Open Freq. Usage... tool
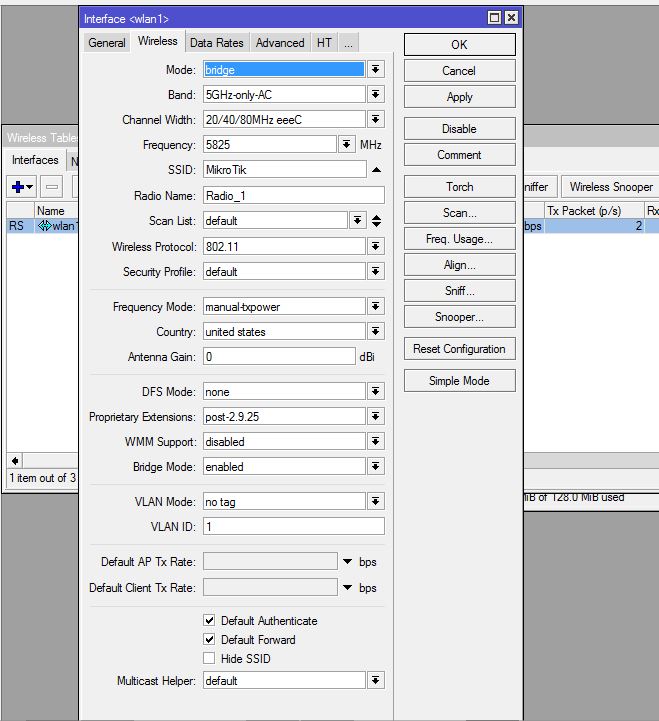 point(459,239)
